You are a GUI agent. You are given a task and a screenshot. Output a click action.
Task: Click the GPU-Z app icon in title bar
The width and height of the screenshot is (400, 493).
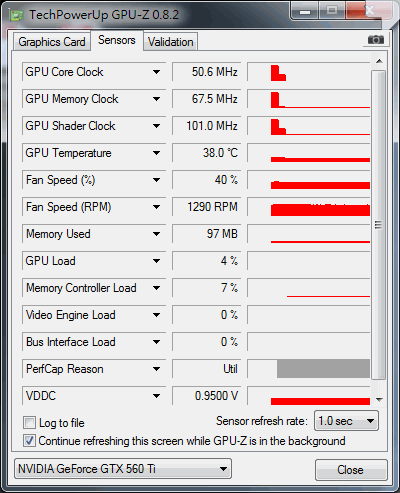click(x=16, y=15)
